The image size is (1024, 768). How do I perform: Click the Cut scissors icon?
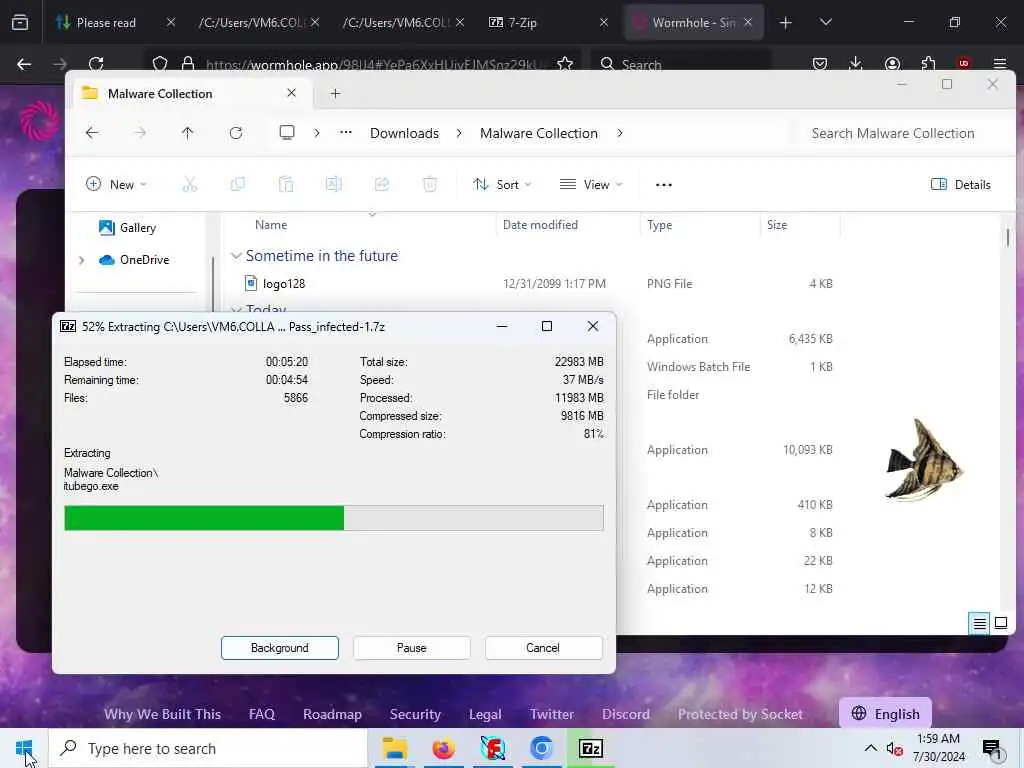[x=189, y=185]
